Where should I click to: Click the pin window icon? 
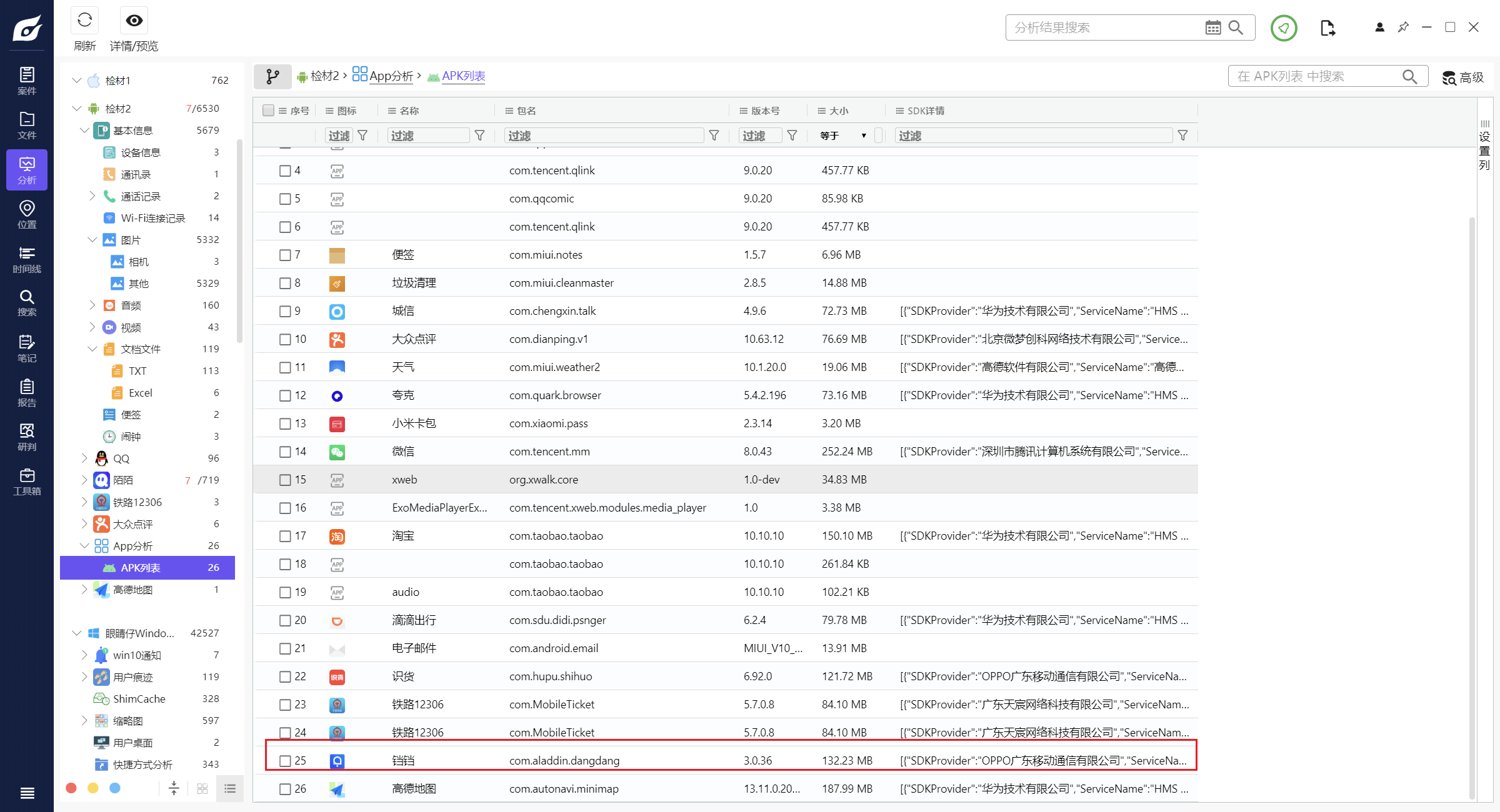point(1403,27)
